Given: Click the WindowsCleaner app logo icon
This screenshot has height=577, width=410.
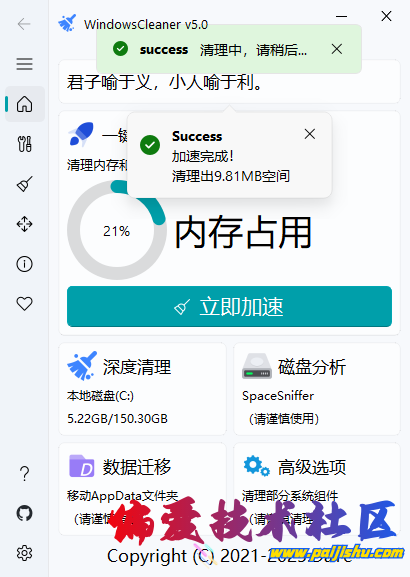Looking at the screenshot, I should tap(67, 23).
